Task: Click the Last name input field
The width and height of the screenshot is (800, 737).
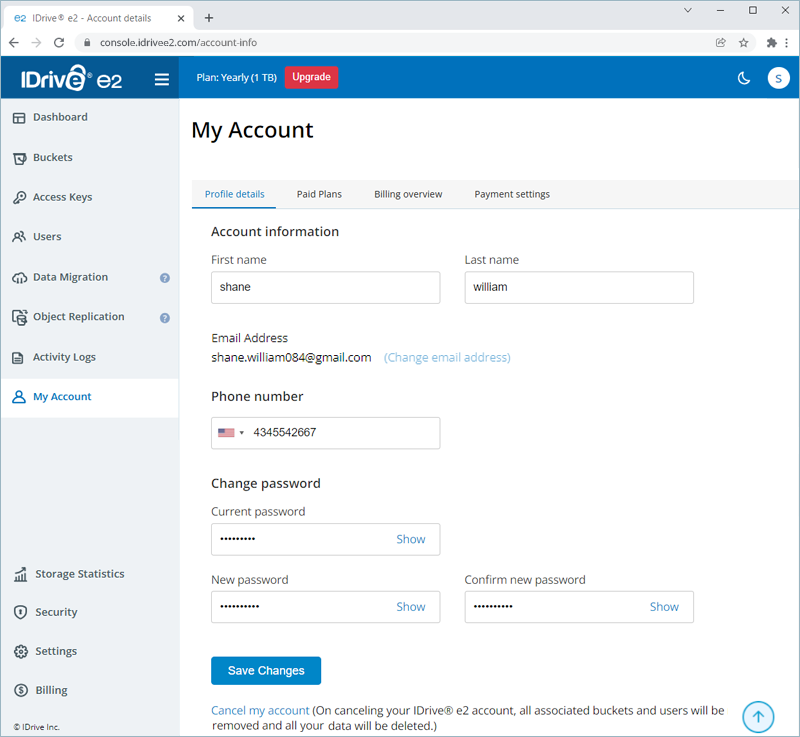Action: [579, 288]
